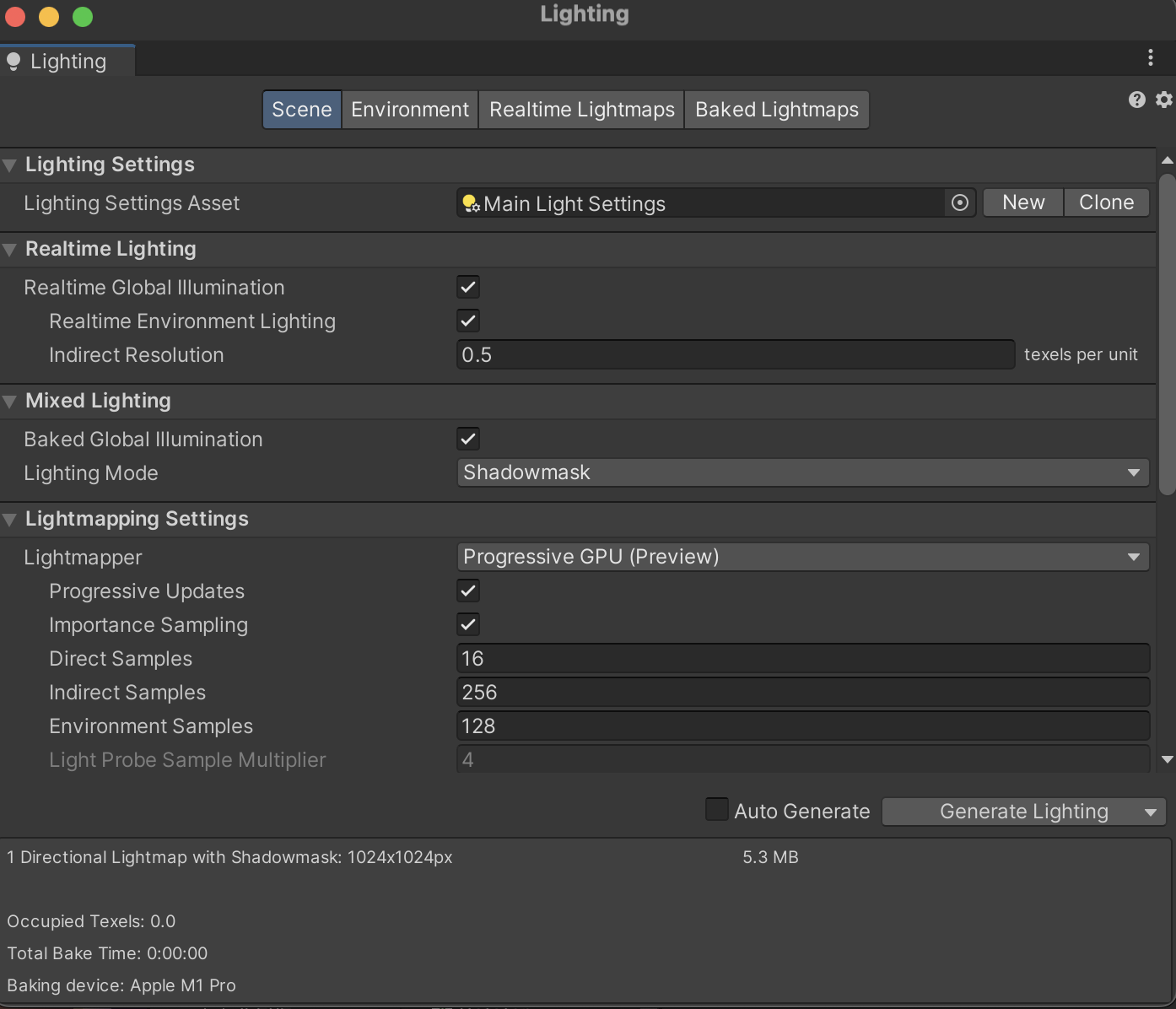This screenshot has height=1009, width=1176.
Task: Click the 'Occupied Texels: 0.0' text
Action: 91,921
